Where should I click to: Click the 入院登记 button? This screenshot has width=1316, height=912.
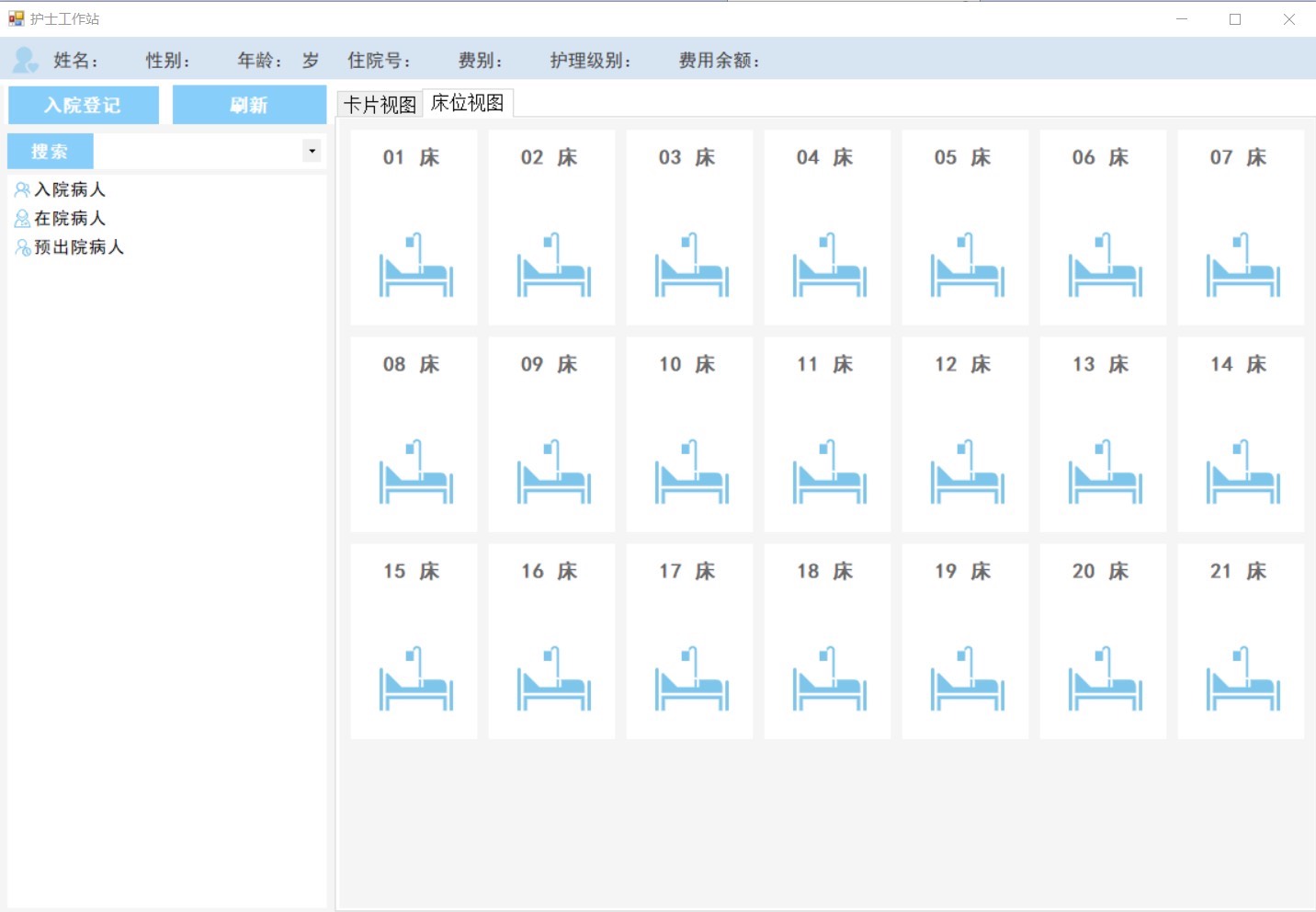click(x=84, y=105)
